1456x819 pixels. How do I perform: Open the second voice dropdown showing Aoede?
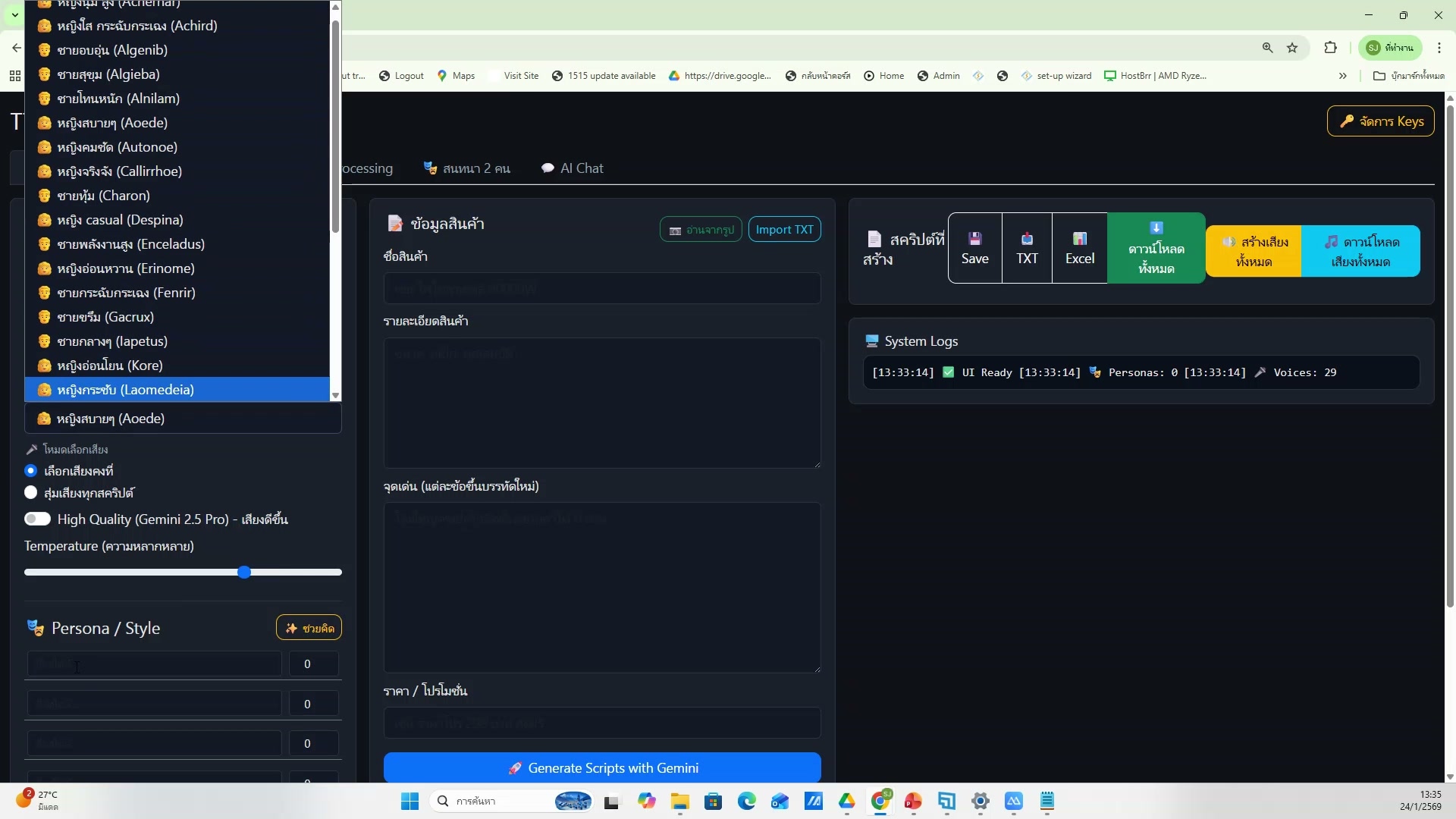click(183, 419)
